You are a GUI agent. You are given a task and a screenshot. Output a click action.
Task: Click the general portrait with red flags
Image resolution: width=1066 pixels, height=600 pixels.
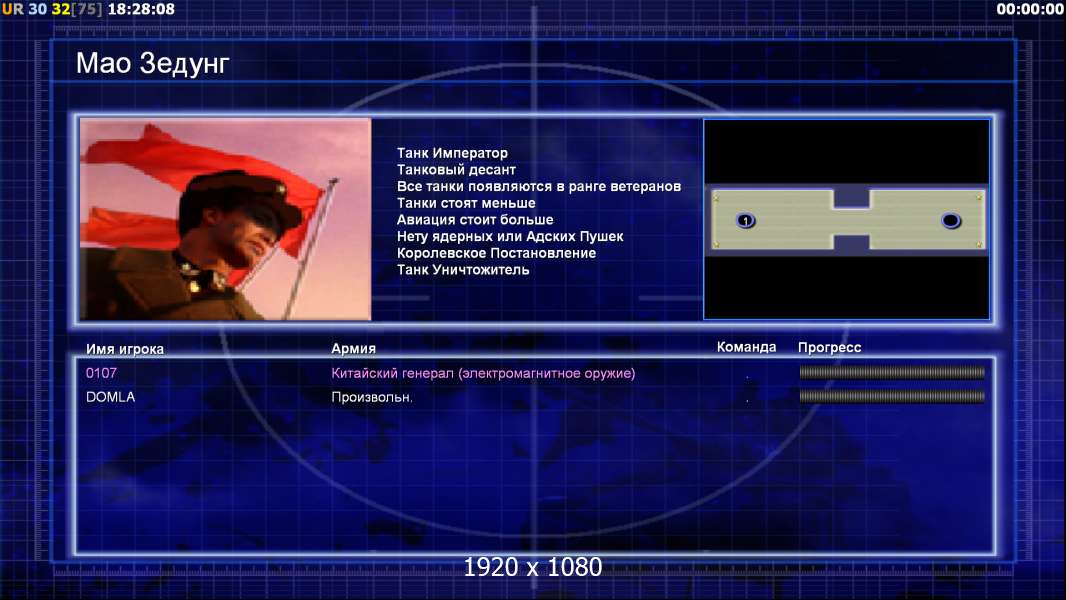(x=226, y=219)
